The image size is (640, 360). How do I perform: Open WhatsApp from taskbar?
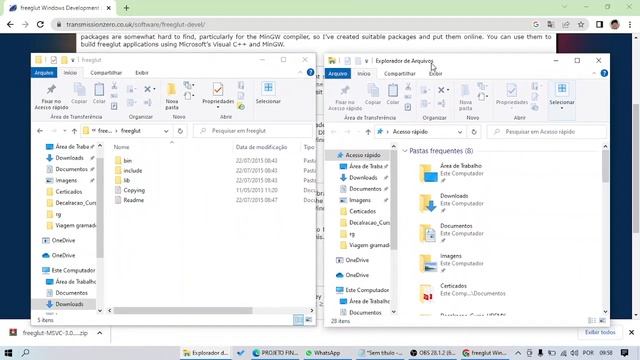point(323,353)
